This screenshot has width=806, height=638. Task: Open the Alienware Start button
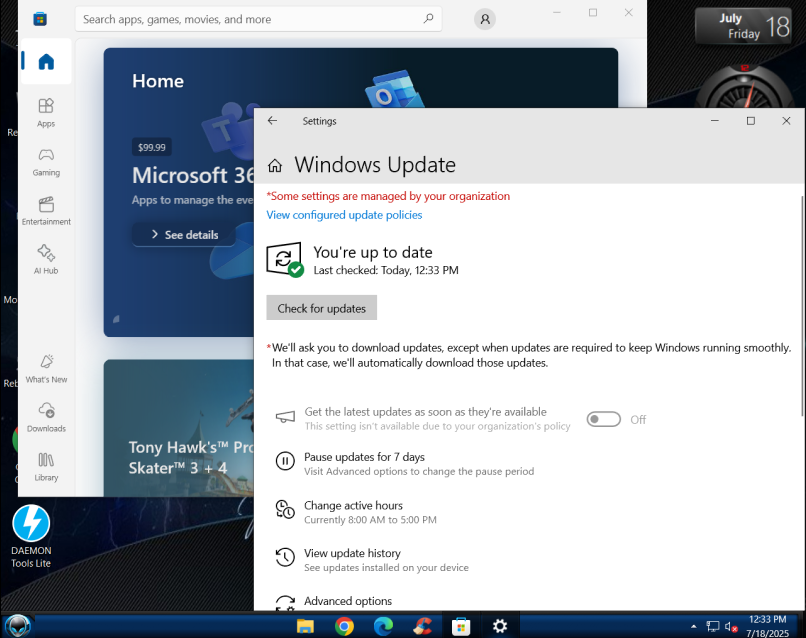(17, 626)
